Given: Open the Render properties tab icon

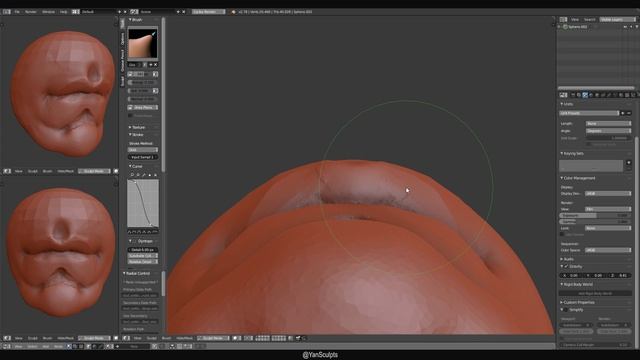Looking at the screenshot, I should [x=573, y=95].
